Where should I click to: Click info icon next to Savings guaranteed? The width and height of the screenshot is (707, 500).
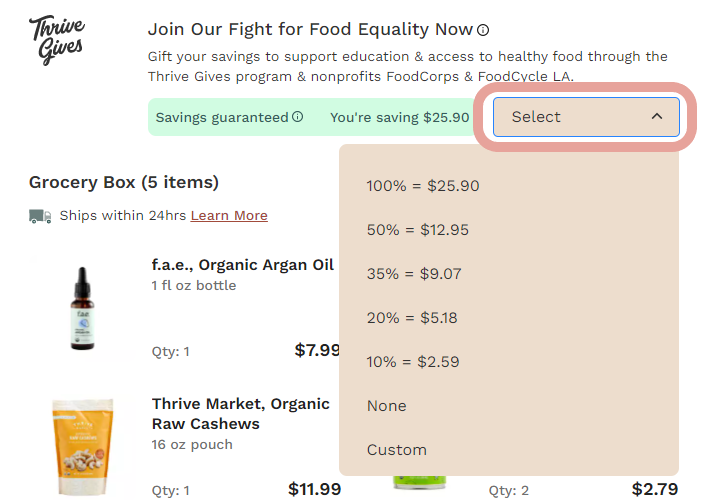(297, 117)
